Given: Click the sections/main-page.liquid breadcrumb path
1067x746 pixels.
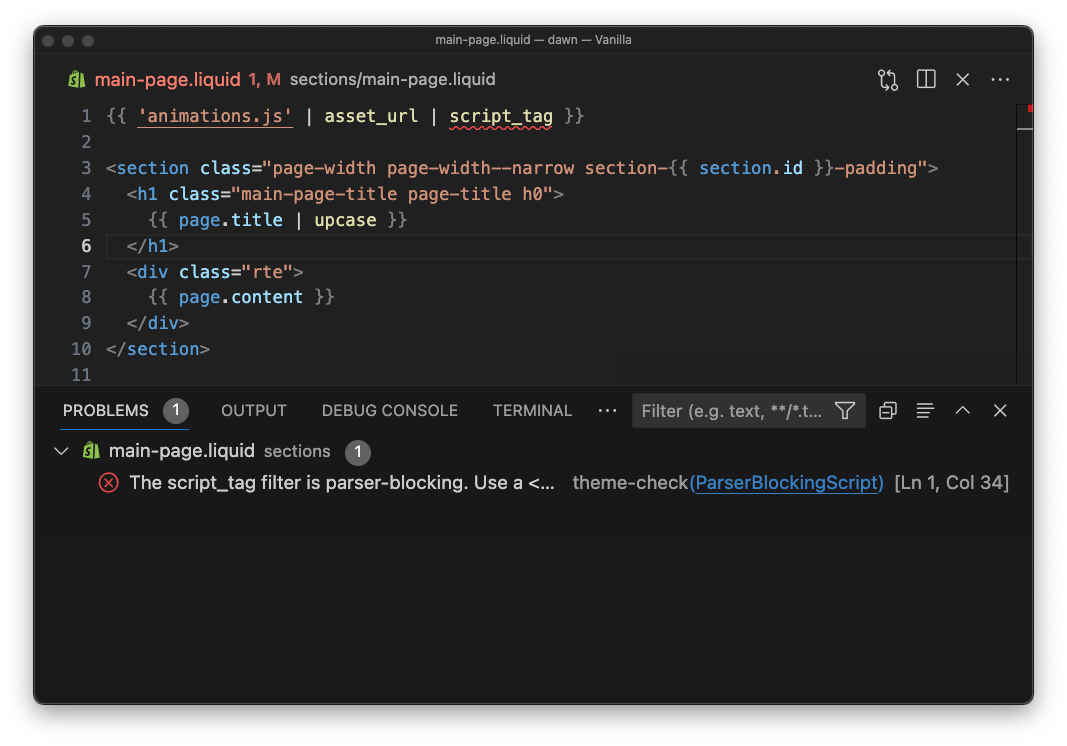Looking at the screenshot, I should pyautogui.click(x=392, y=80).
